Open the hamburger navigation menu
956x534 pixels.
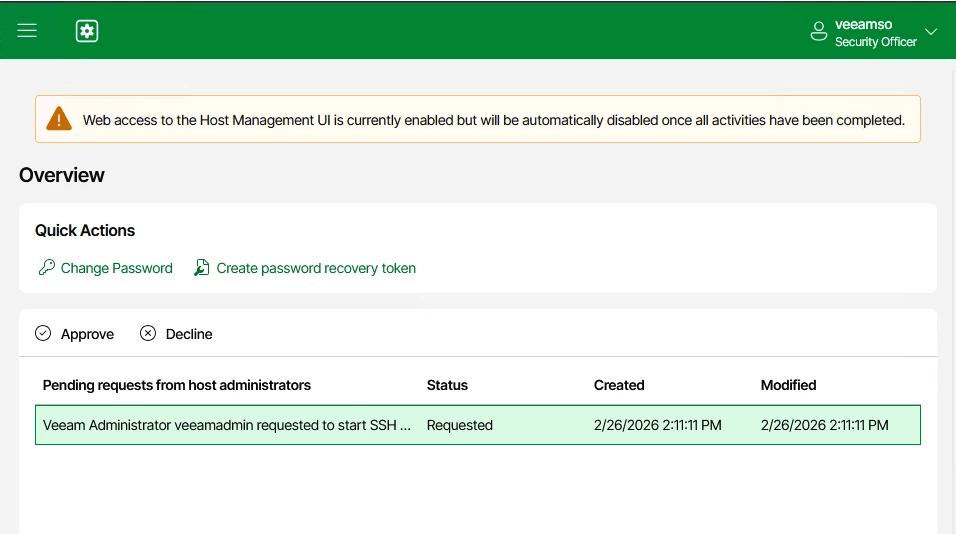[x=27, y=30]
